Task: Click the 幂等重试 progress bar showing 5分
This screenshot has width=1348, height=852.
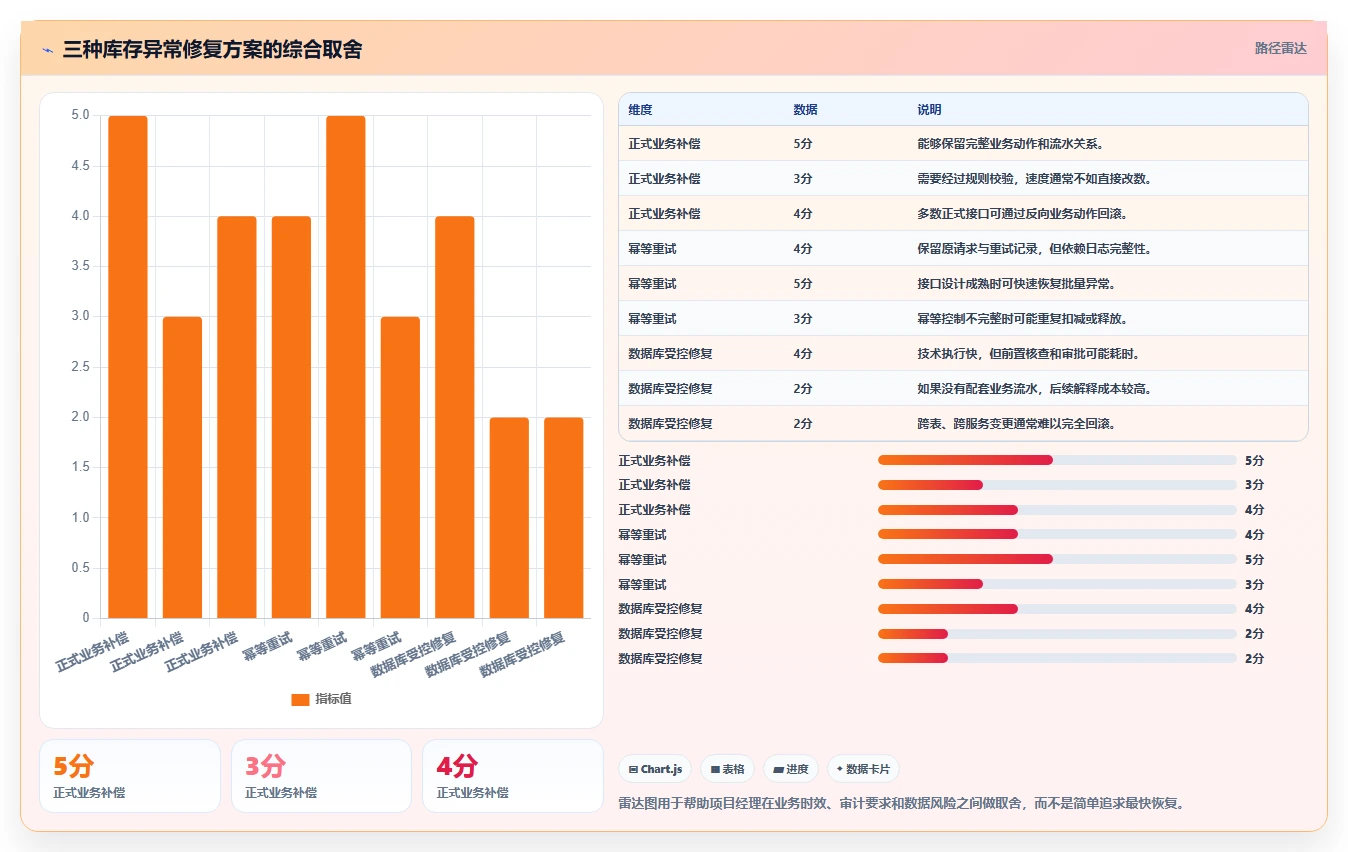Action: point(1057,559)
